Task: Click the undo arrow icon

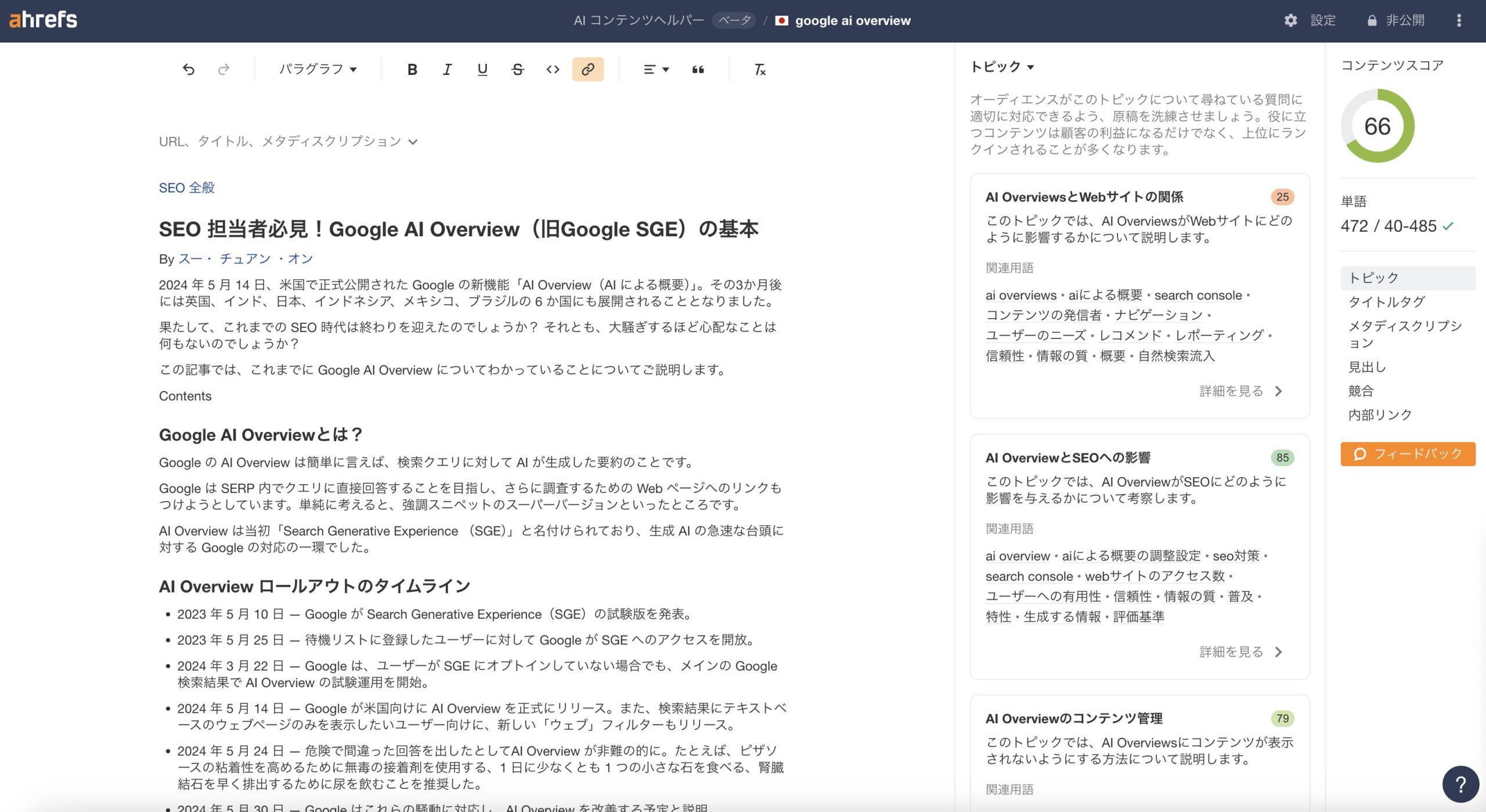Action: click(188, 70)
